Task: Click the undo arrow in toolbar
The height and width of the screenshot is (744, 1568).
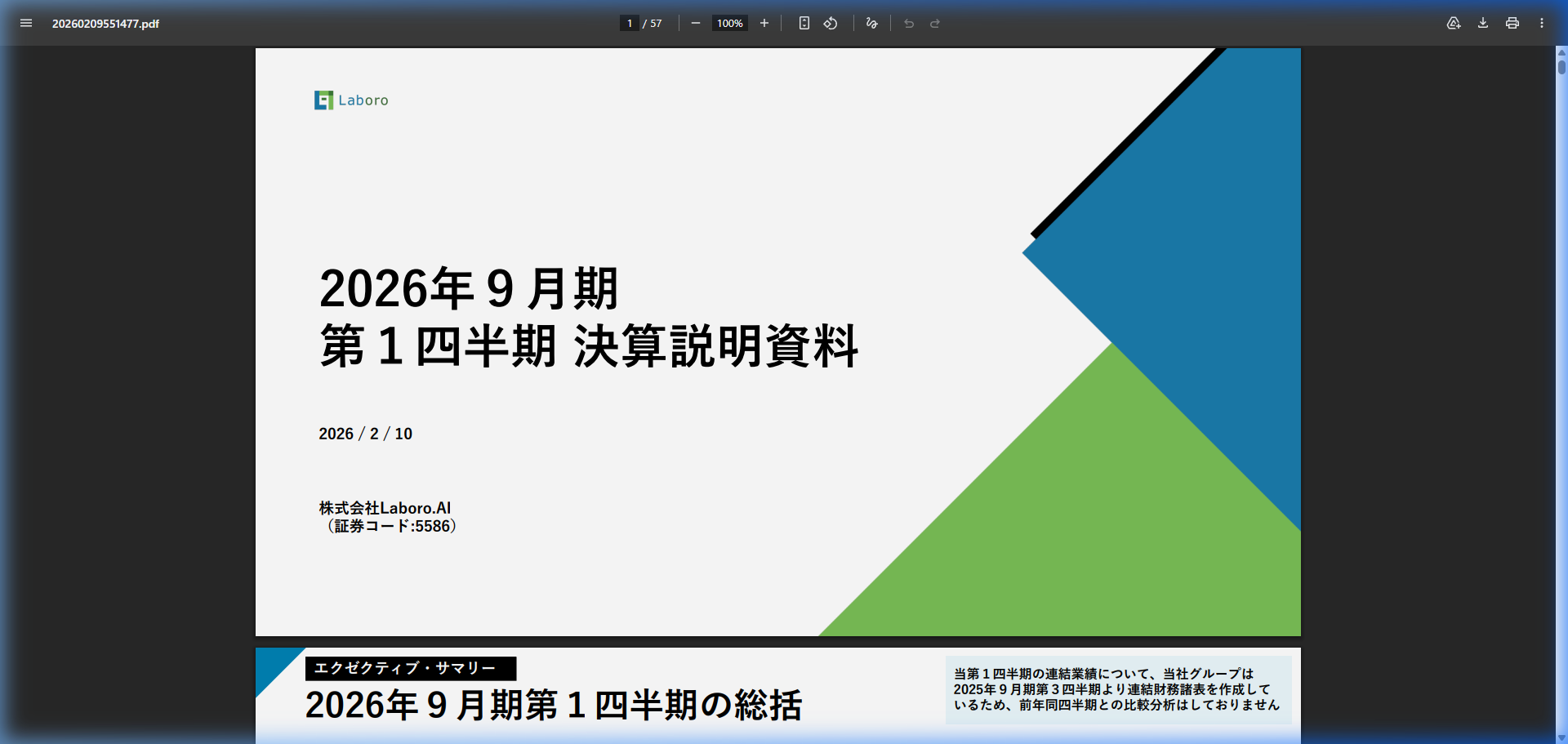Action: click(x=909, y=23)
